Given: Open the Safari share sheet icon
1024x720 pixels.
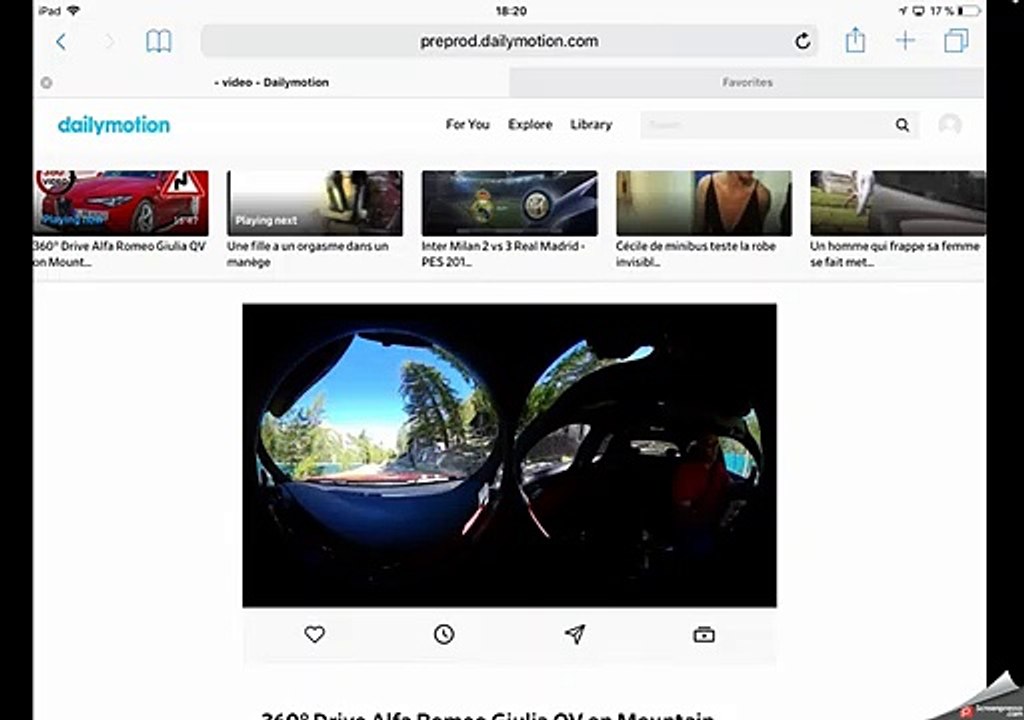Looking at the screenshot, I should click(x=855, y=40).
